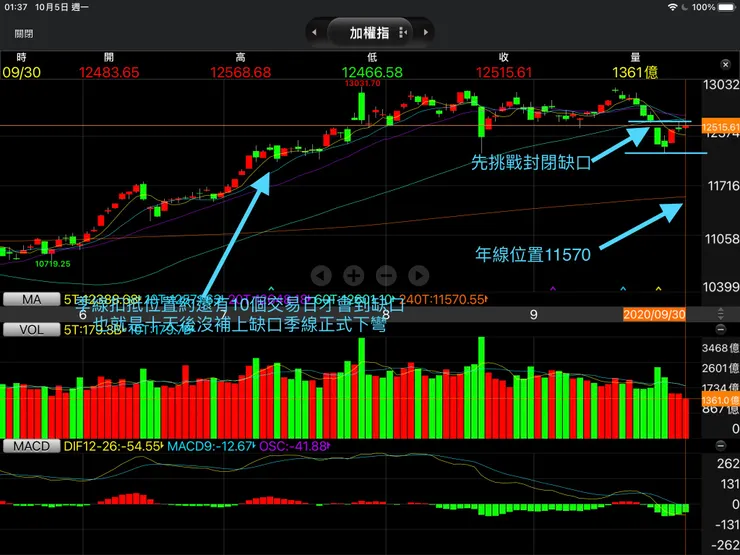Zoom out chart with minus button
This screenshot has height=555, width=740.
point(386,275)
